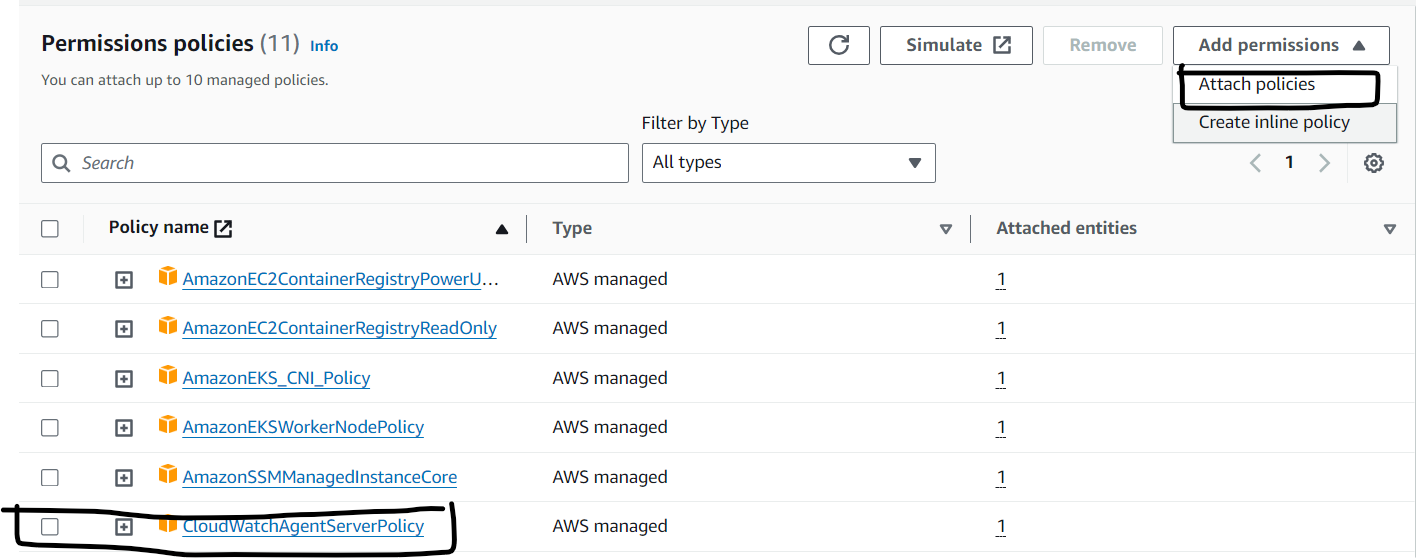Click the orange policy icon for AmazonEC2ContainerRegistryReadOnly
The width and height of the screenshot is (1416, 558).
168,326
